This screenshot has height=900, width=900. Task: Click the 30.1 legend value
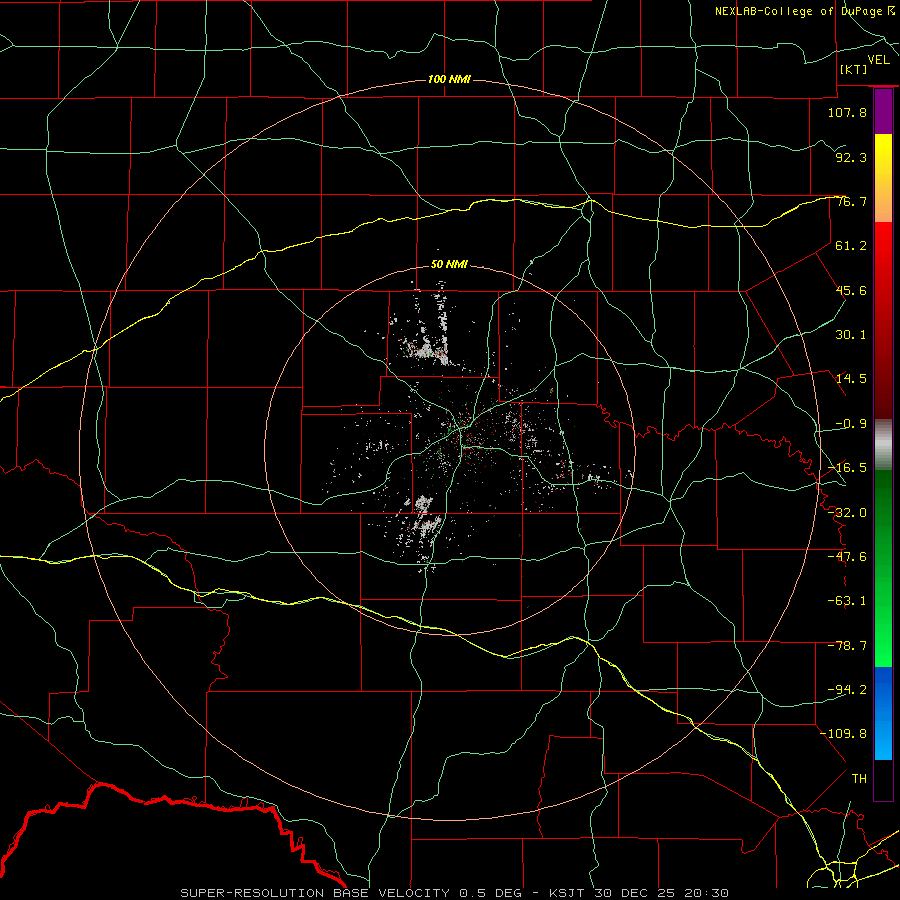point(851,335)
